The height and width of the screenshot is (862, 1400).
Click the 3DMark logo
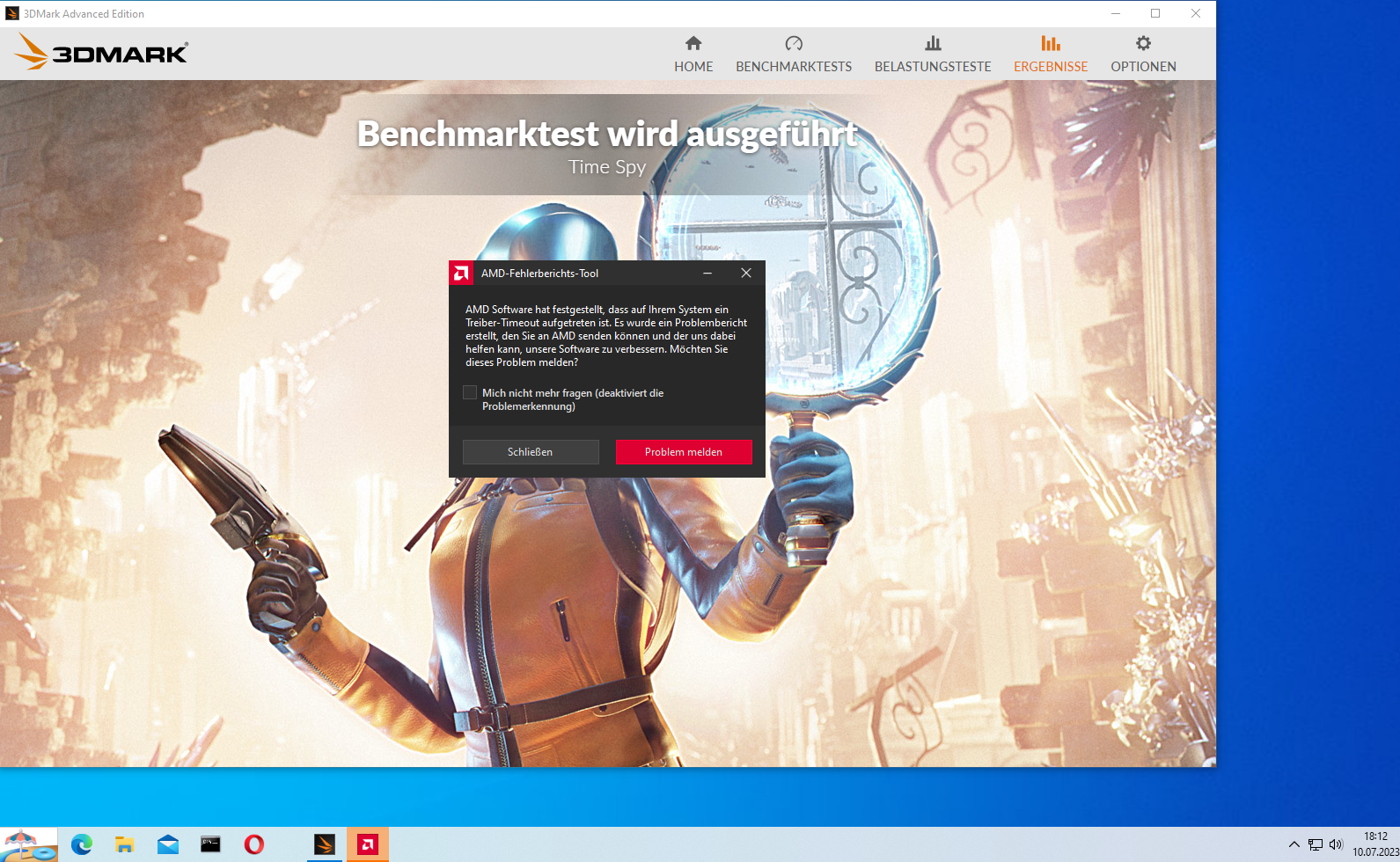[101, 52]
